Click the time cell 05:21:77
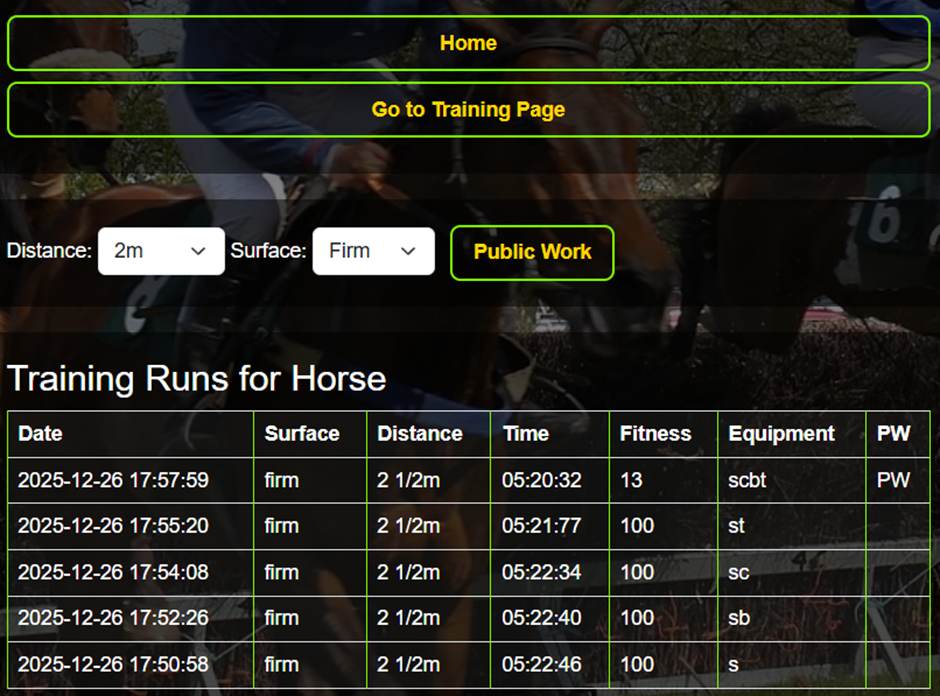 click(x=541, y=526)
